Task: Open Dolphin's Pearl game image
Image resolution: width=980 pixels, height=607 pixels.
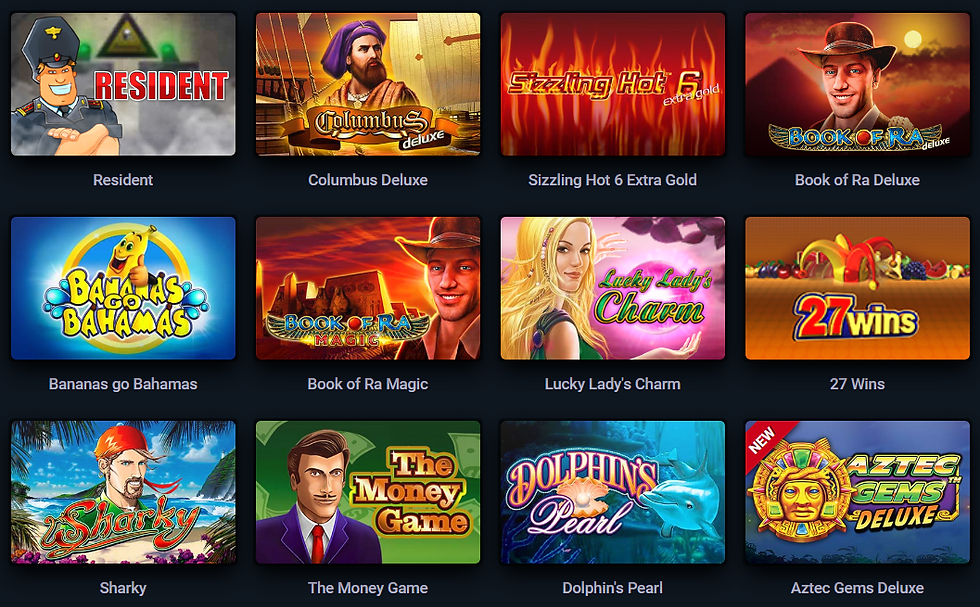Action: (612, 492)
